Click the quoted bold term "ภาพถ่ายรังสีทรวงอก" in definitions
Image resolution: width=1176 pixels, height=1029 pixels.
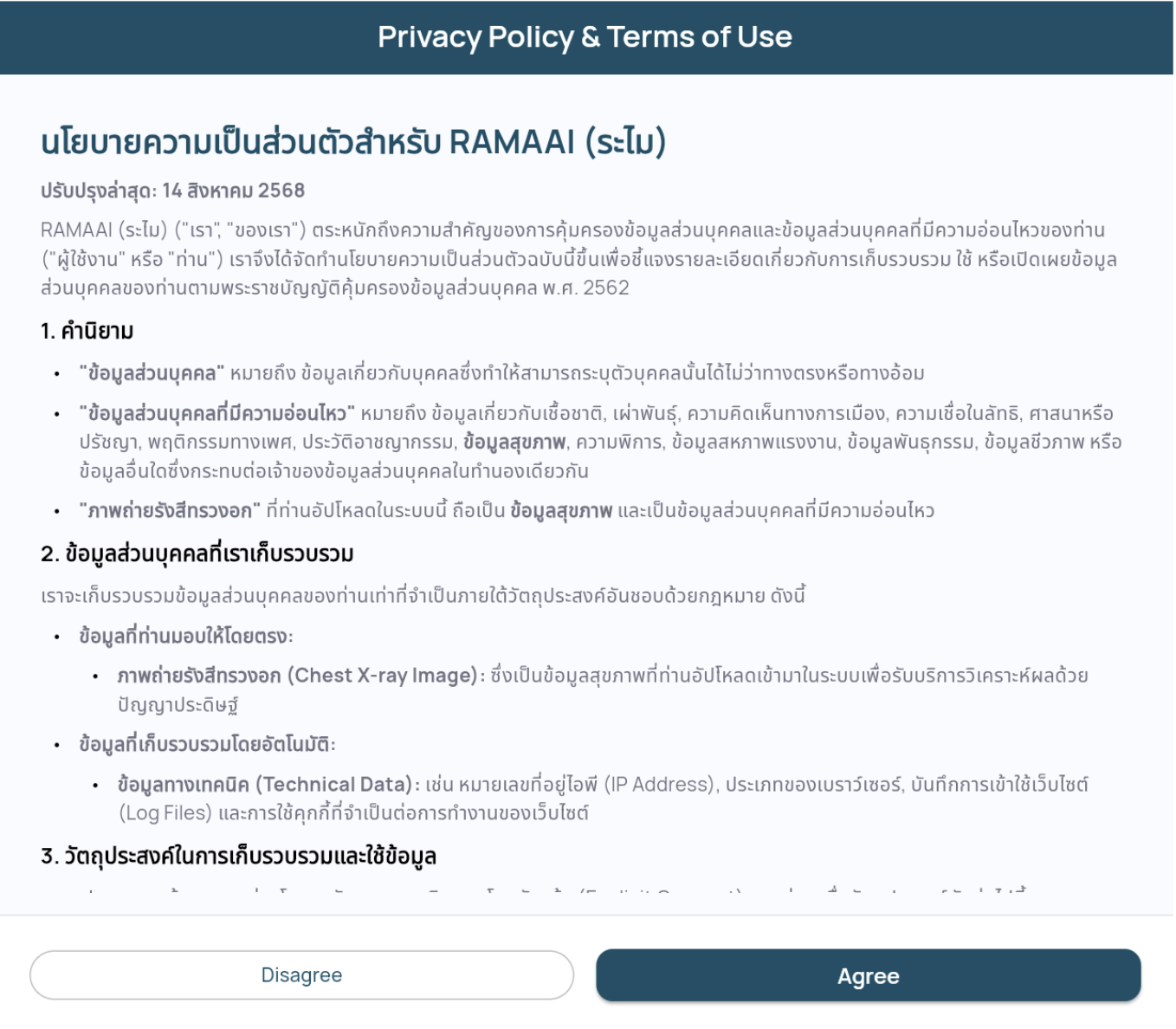(x=170, y=511)
